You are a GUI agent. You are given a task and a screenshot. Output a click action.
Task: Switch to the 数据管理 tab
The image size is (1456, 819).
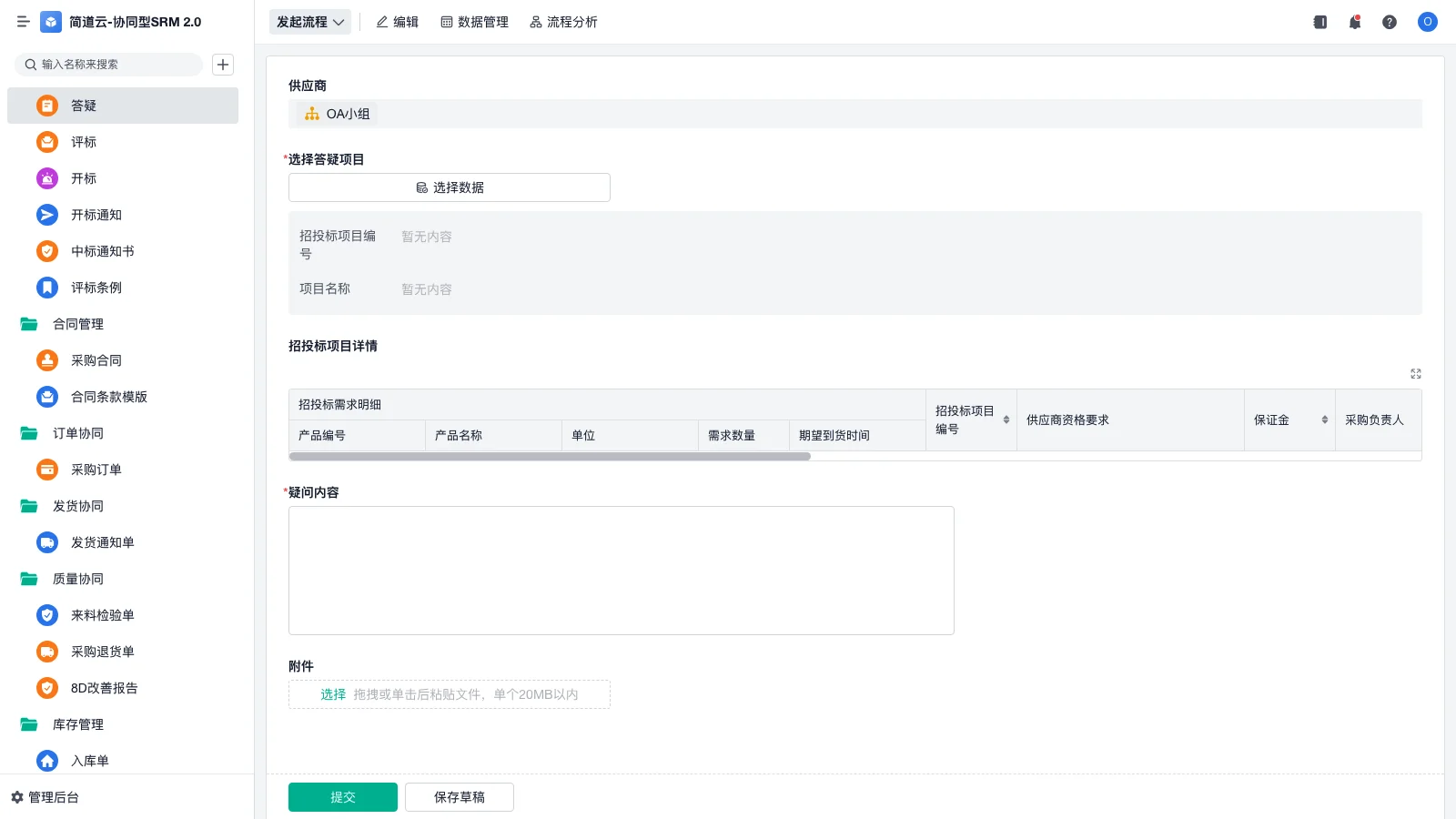(474, 22)
